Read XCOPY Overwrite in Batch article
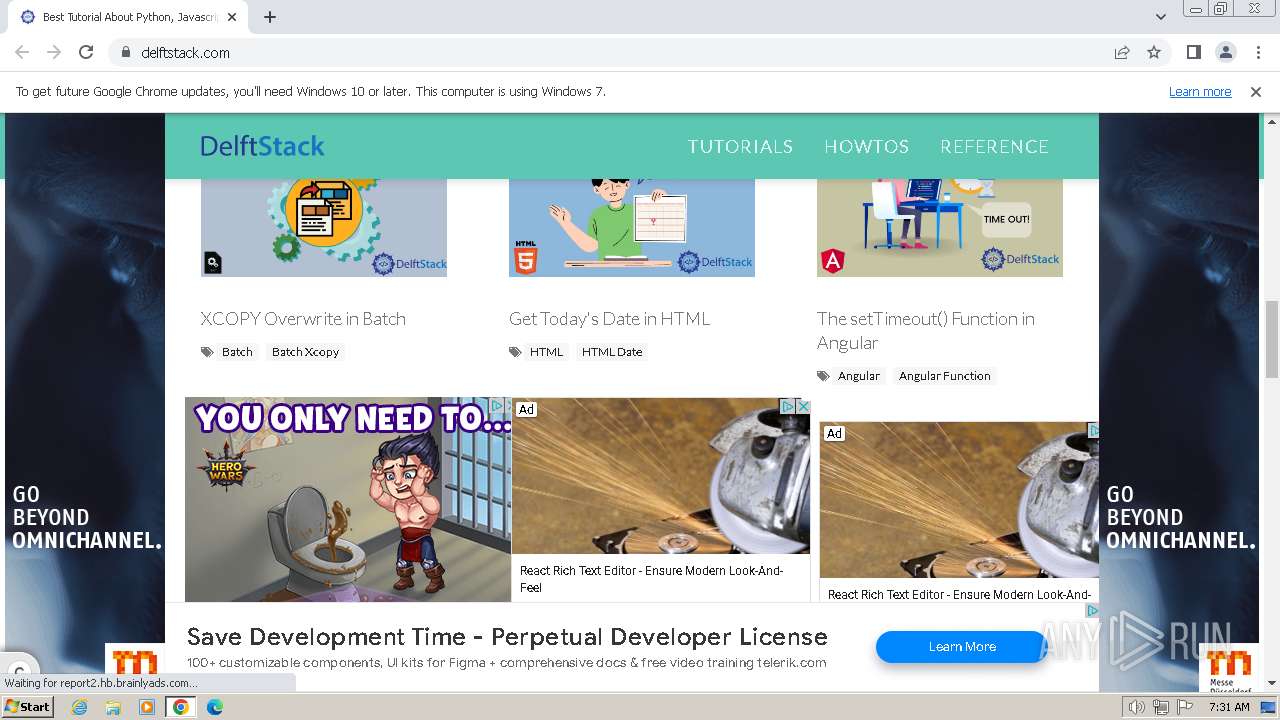 303,318
